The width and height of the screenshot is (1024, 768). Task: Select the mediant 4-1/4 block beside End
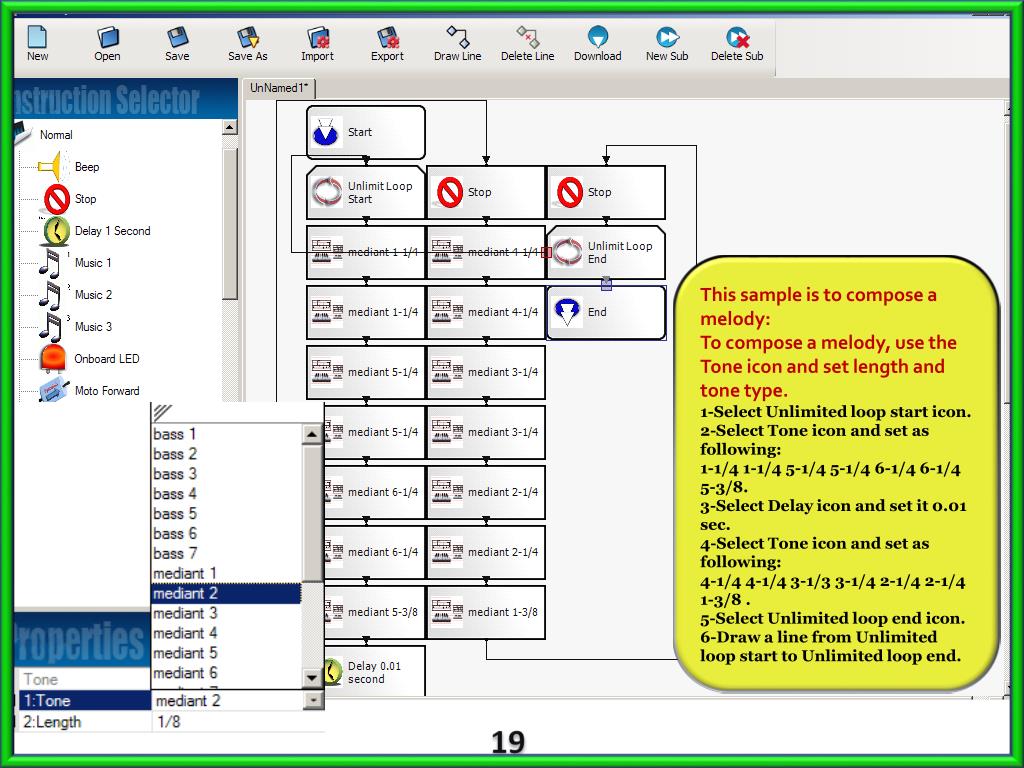coord(486,313)
